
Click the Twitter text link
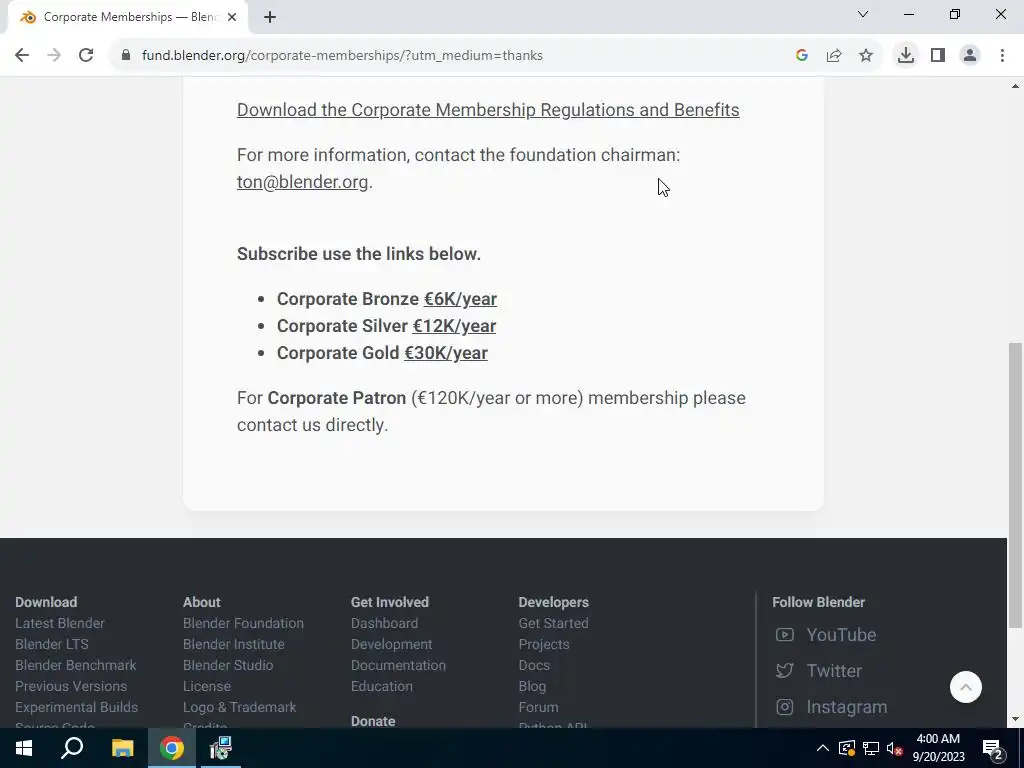click(x=834, y=671)
